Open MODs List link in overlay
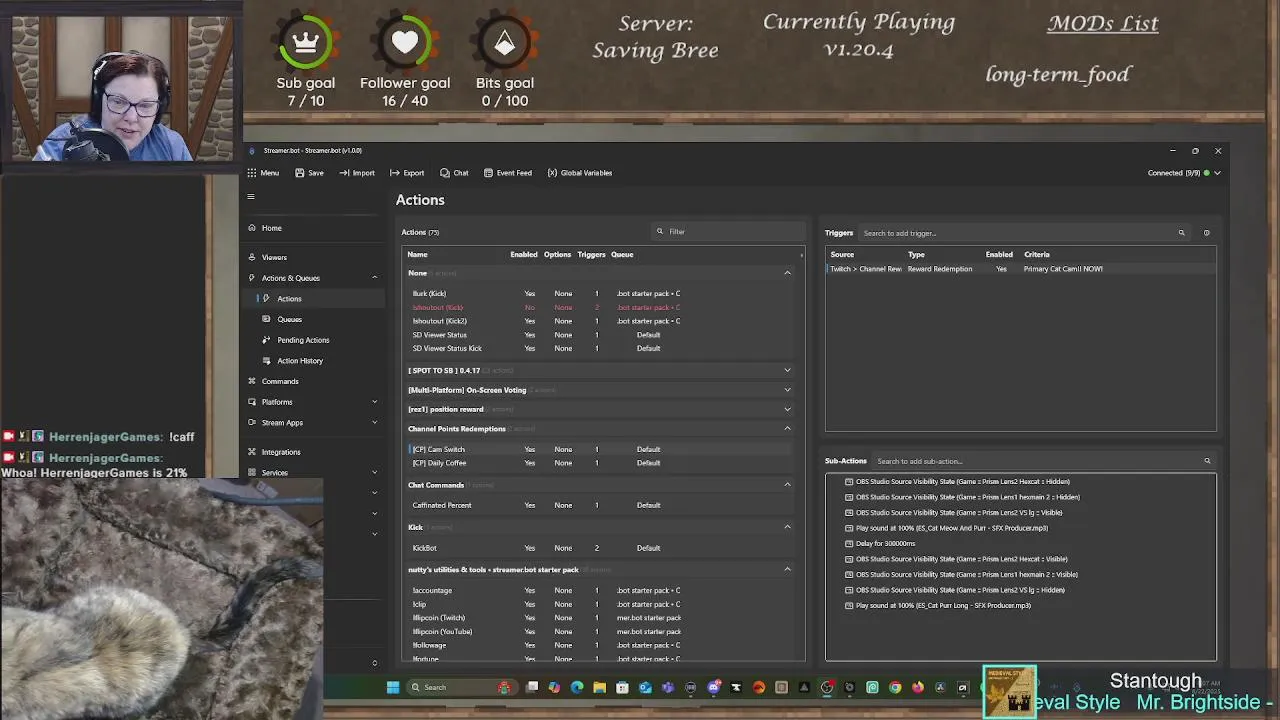Screen dimensions: 1280x720 pyautogui.click(x=1103, y=23)
